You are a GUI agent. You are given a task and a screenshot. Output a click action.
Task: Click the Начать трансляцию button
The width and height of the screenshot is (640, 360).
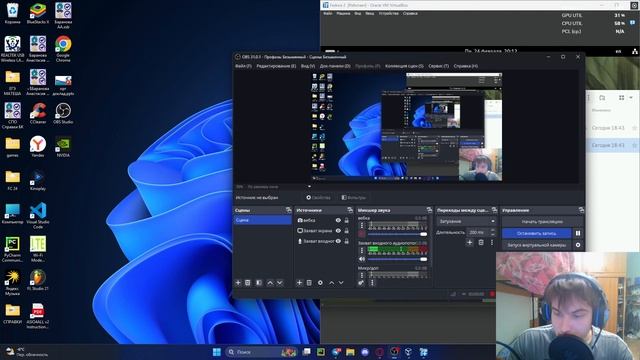point(542,222)
